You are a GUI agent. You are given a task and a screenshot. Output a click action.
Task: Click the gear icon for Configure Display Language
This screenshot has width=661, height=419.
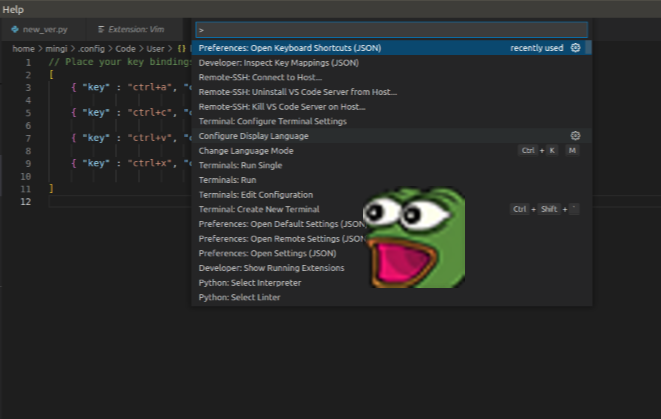click(x=575, y=136)
